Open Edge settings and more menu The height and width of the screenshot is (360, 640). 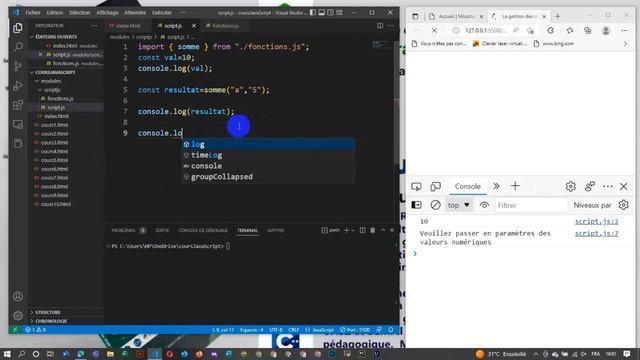pos(624,31)
